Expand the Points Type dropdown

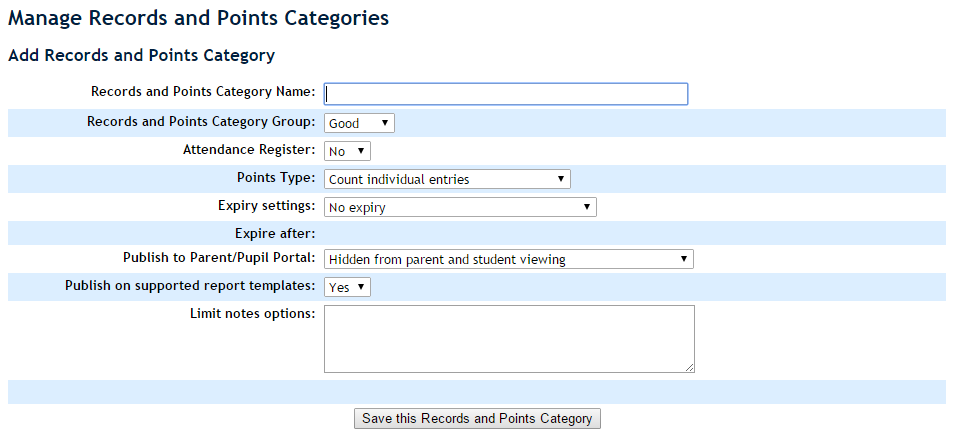tap(446, 179)
